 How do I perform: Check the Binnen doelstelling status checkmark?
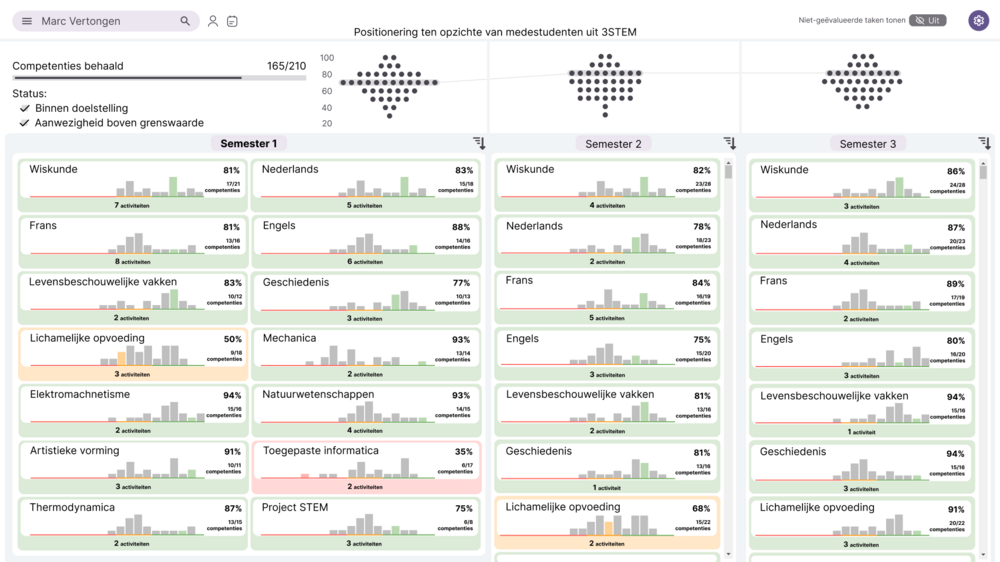pos(25,108)
